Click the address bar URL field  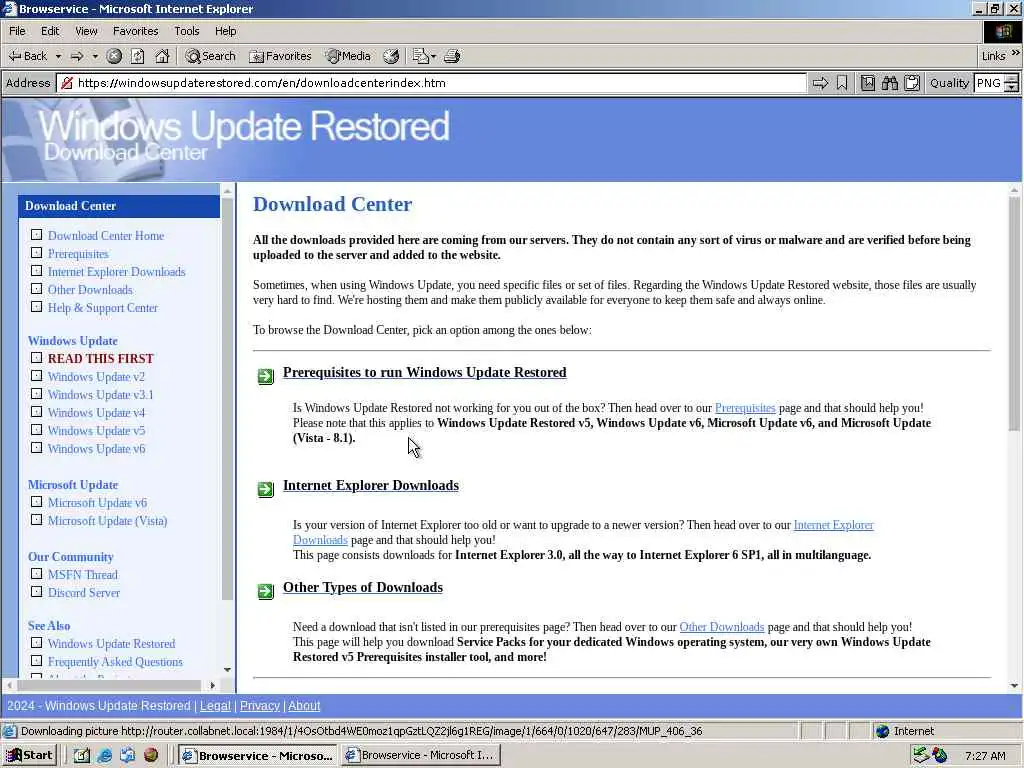pos(431,83)
